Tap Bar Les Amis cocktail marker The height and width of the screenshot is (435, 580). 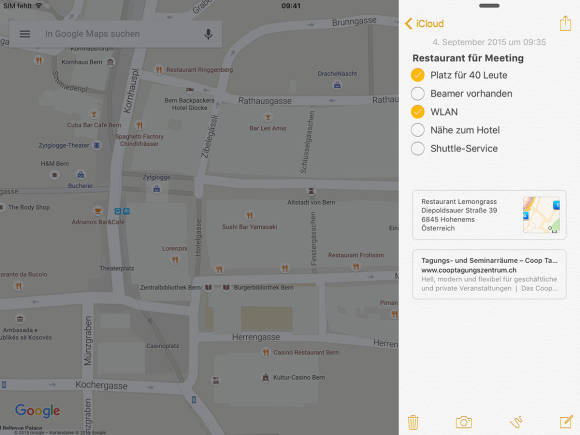click(268, 118)
